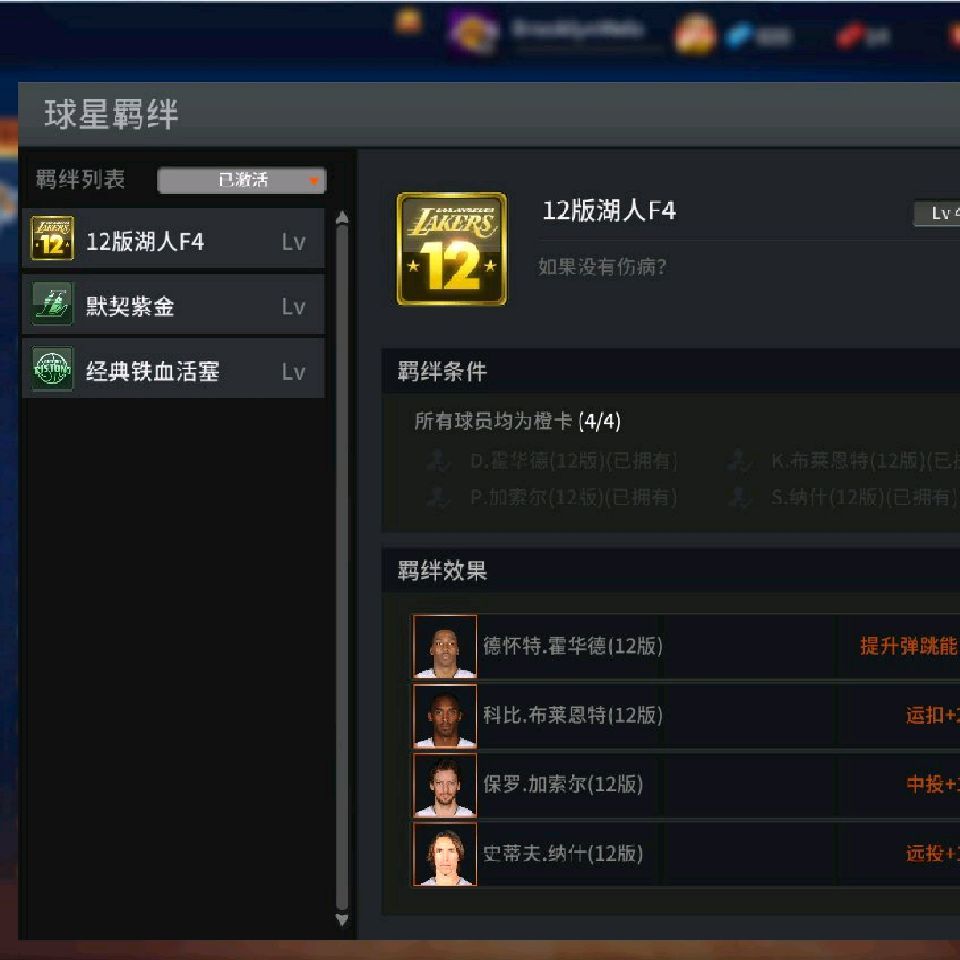This screenshot has width=960, height=960.
Task: Click 史蒂夫.纳什 player portrait
Action: pyautogui.click(x=444, y=854)
